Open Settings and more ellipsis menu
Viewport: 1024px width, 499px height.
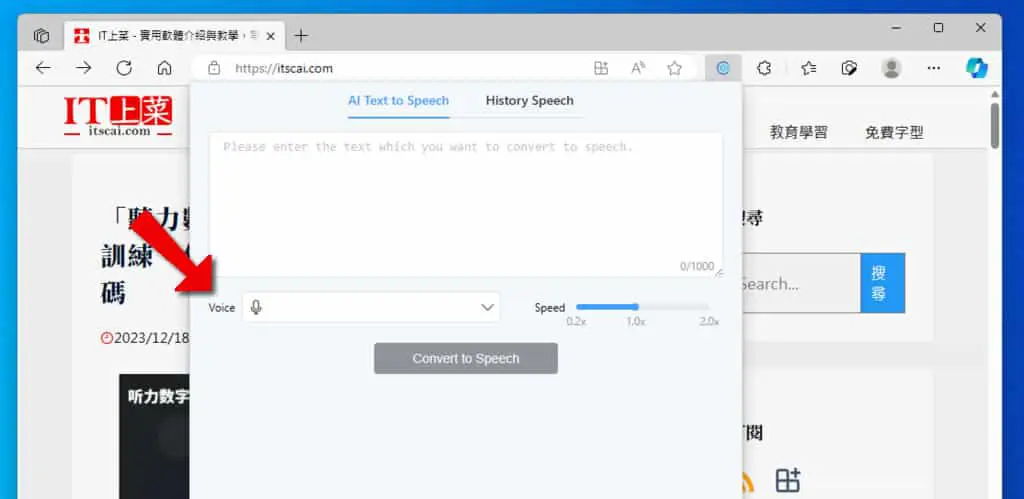click(934, 68)
